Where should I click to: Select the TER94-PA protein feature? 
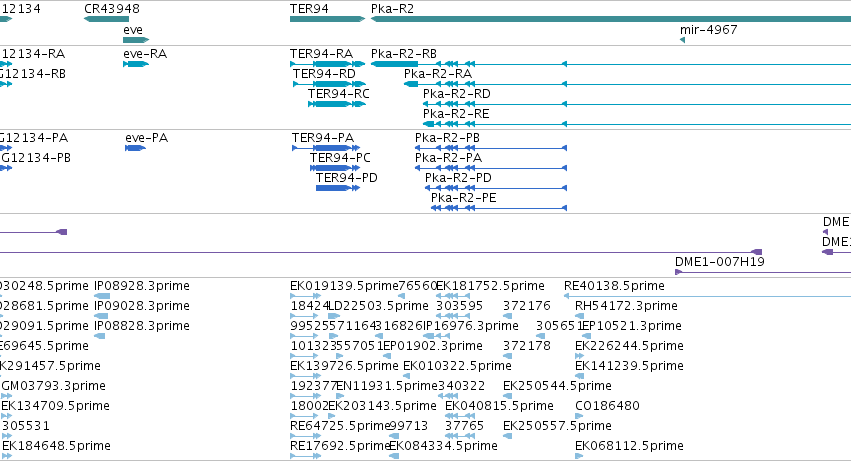pyautogui.click(x=326, y=148)
